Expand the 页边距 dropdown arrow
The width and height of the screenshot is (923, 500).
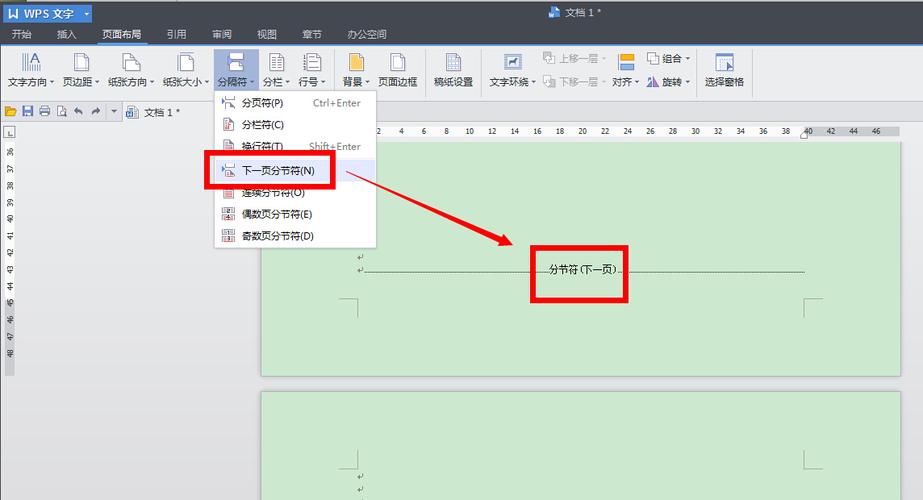tap(97, 82)
